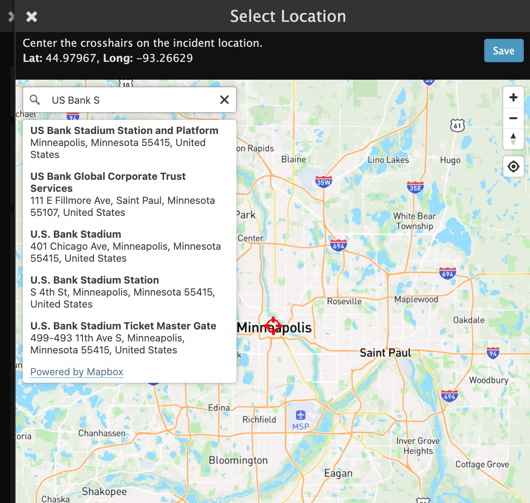Close the Select Location dialog
Image resolution: width=530 pixels, height=503 pixels.
coord(31,16)
